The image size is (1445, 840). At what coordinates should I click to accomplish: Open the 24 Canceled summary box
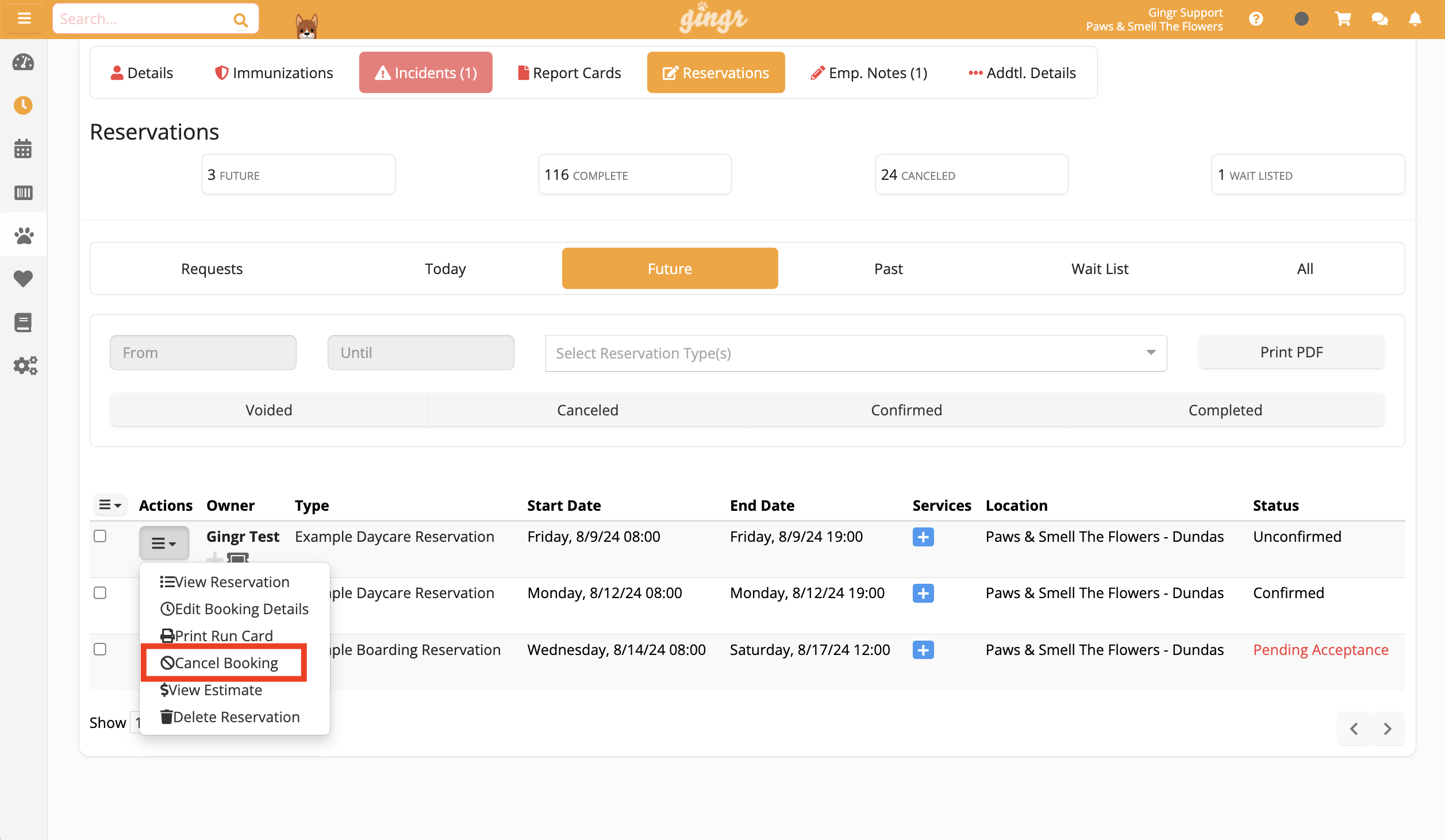(971, 174)
